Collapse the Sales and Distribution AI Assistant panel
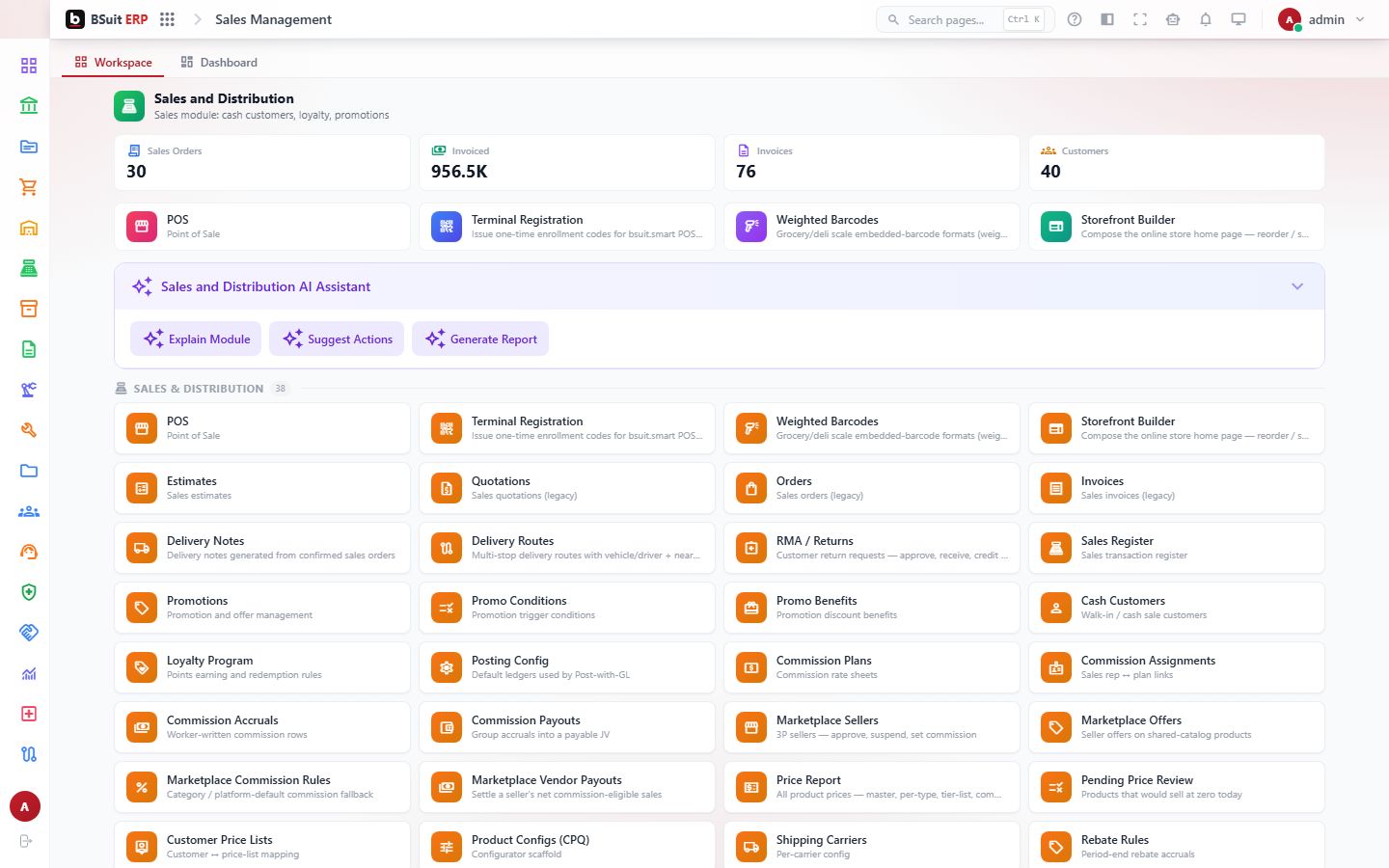 (1297, 286)
